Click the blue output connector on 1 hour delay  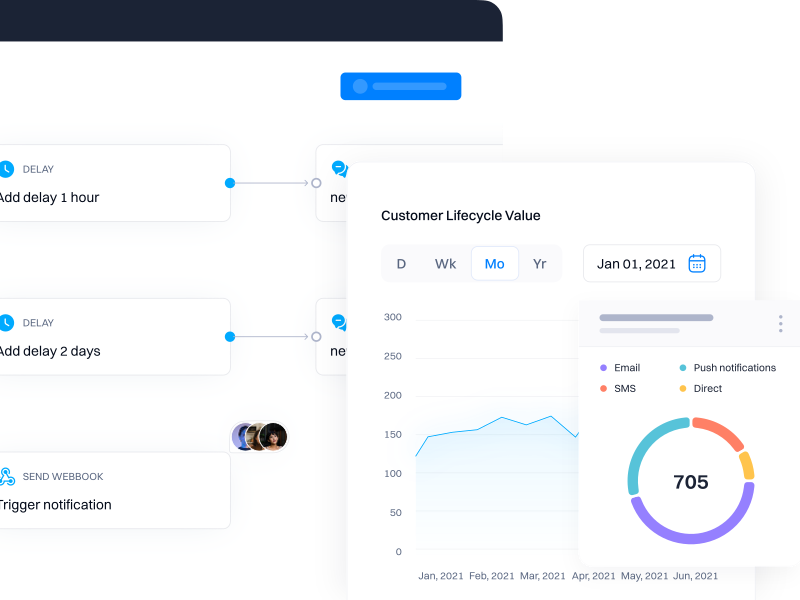coord(230,183)
